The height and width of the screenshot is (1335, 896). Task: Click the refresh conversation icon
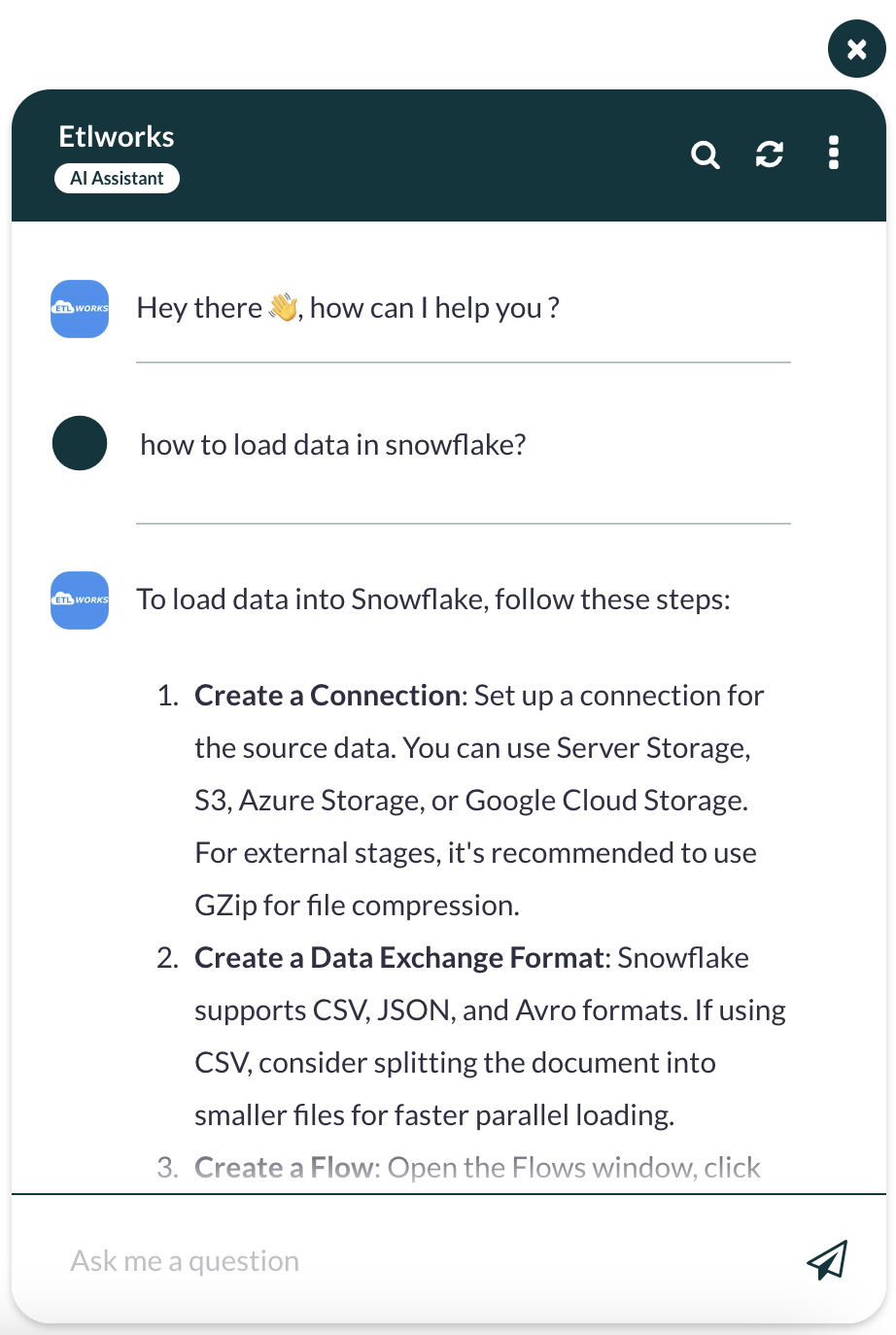coord(770,154)
